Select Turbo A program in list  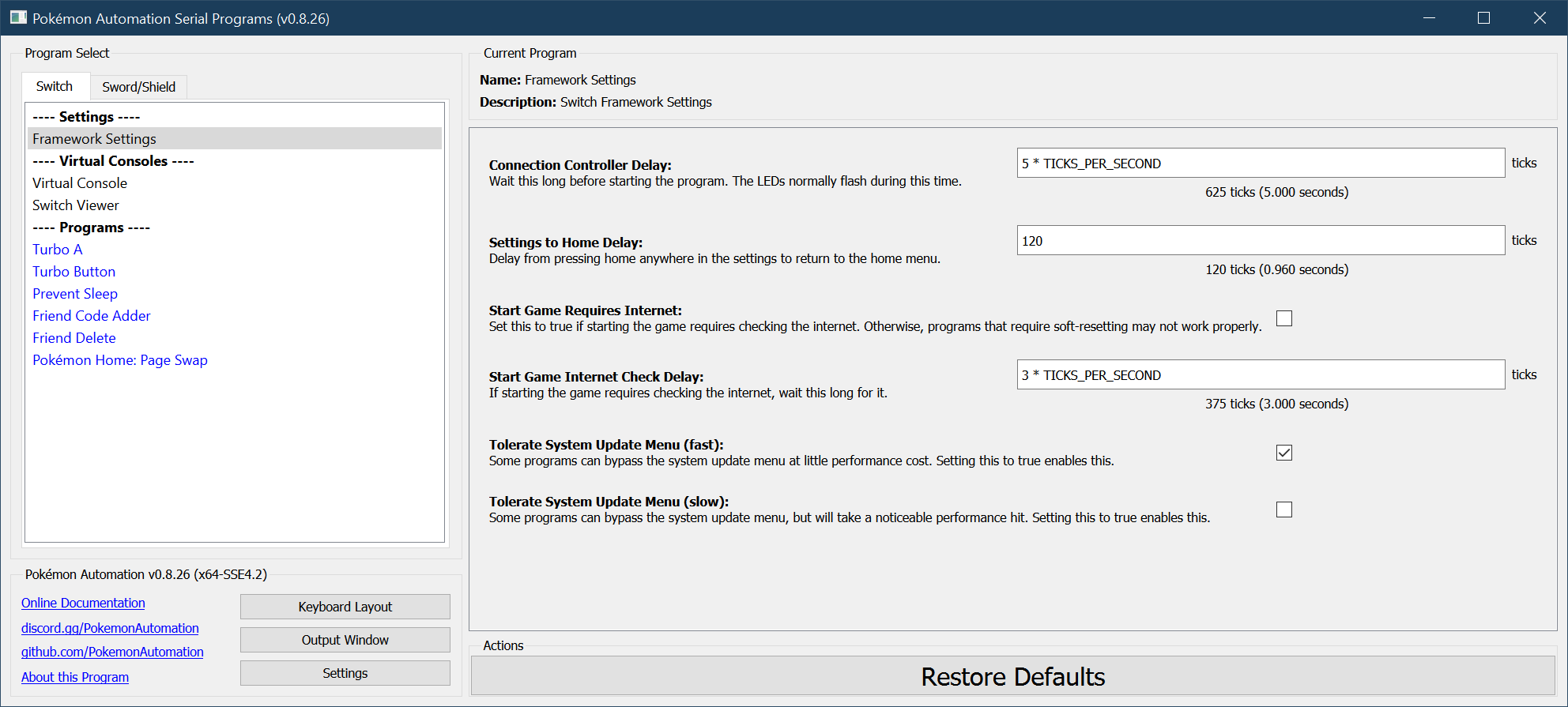pos(57,250)
